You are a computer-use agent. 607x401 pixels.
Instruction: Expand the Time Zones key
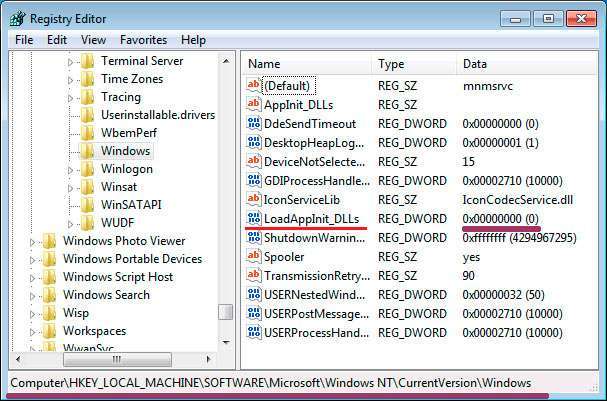click(x=70, y=80)
